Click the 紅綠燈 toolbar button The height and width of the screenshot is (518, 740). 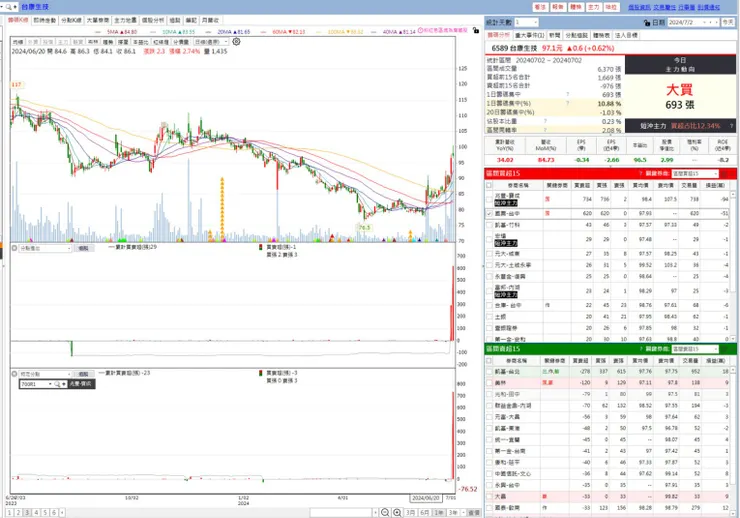[160, 42]
